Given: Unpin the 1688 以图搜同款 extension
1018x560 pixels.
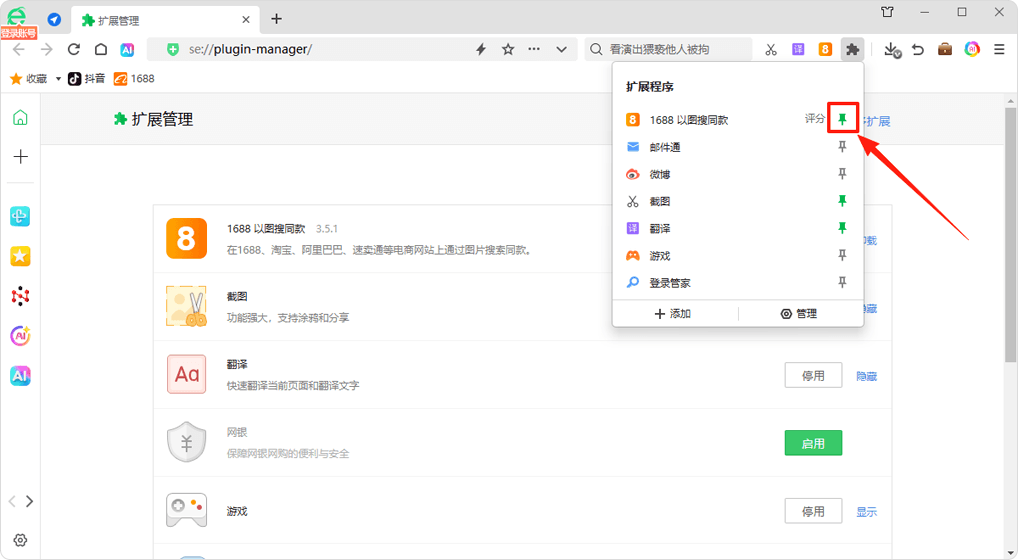Looking at the screenshot, I should [842, 119].
